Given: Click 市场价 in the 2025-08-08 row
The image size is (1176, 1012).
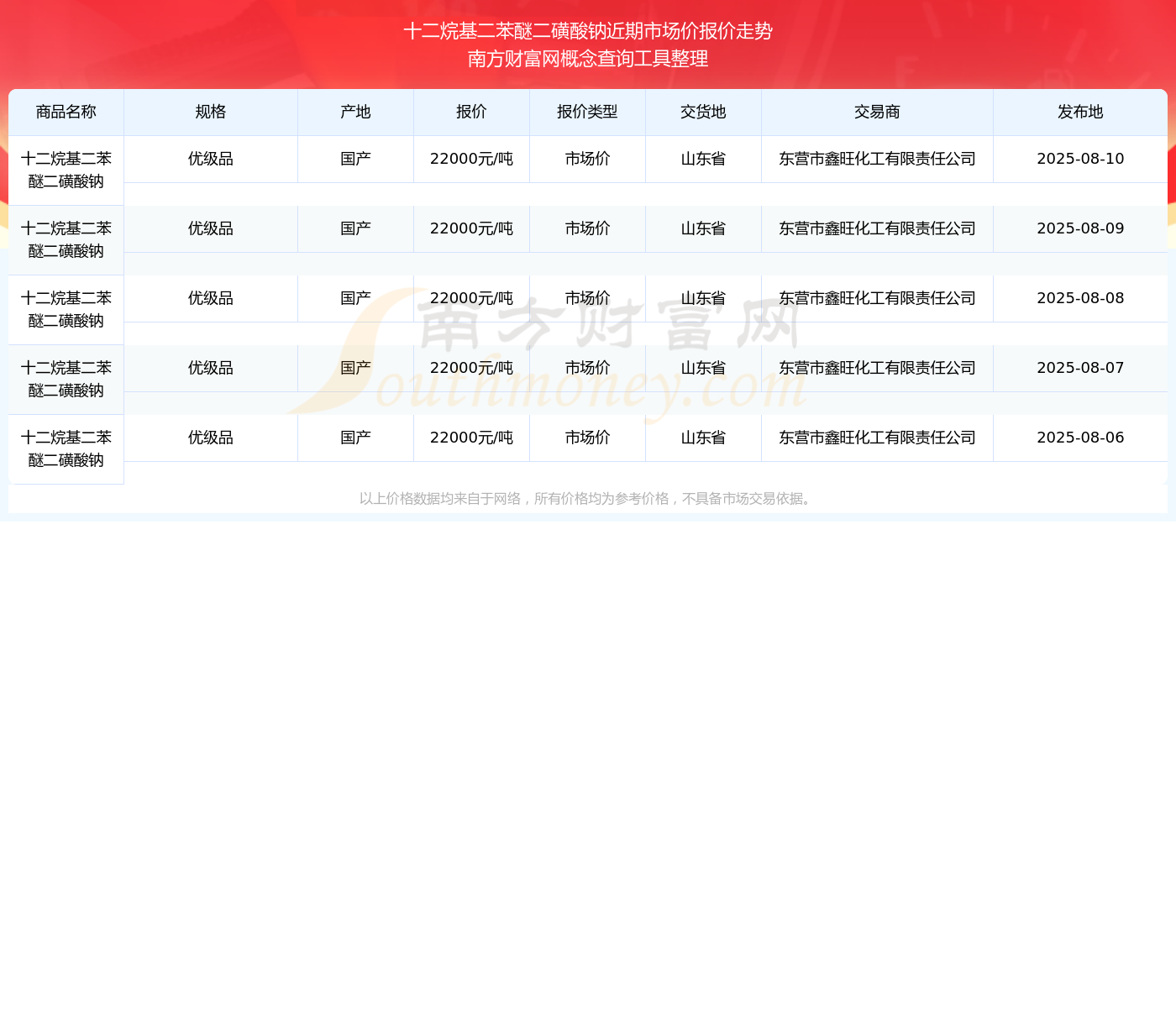Looking at the screenshot, I should point(588,298).
